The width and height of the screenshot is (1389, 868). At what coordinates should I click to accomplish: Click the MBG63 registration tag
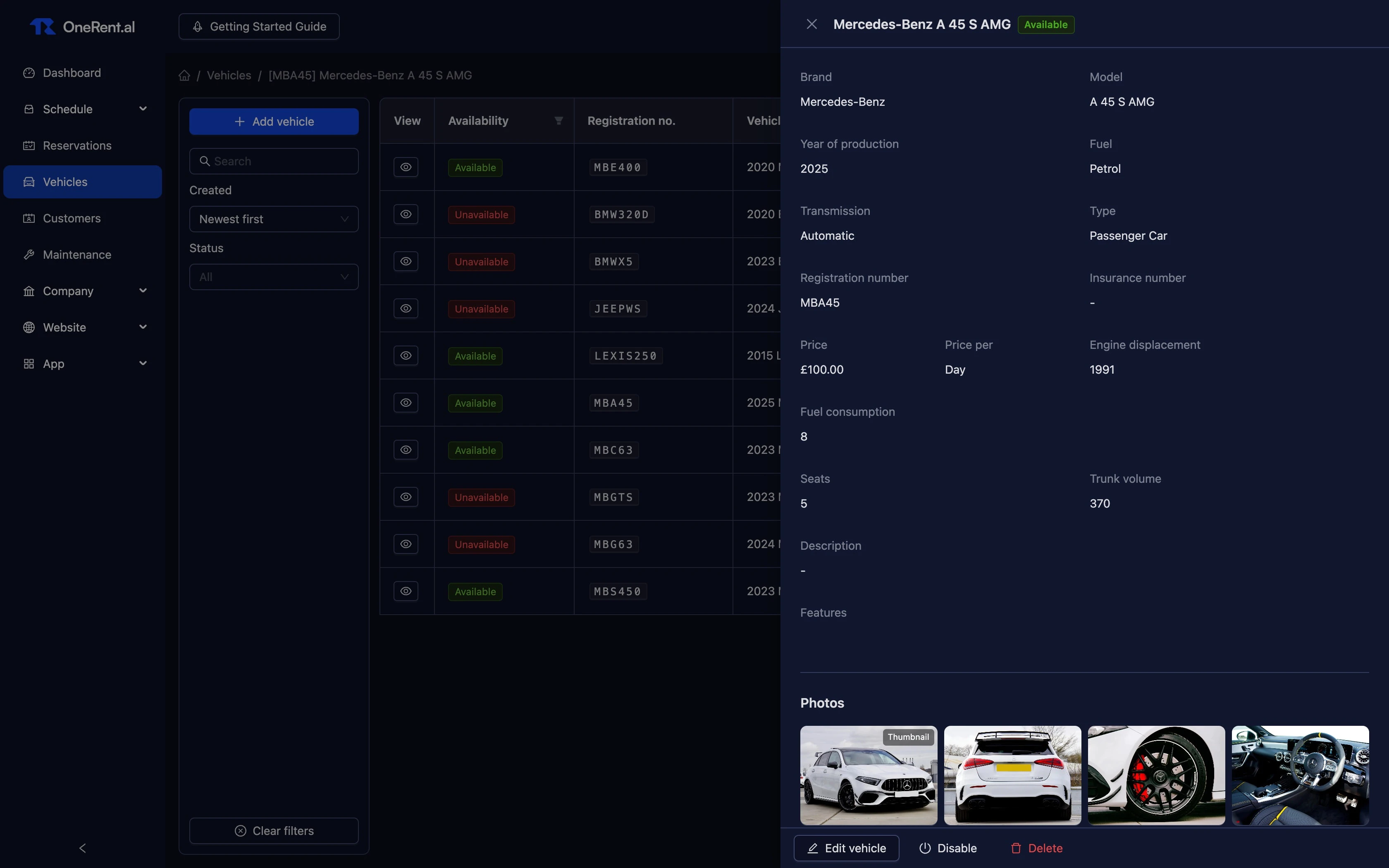[x=613, y=544]
